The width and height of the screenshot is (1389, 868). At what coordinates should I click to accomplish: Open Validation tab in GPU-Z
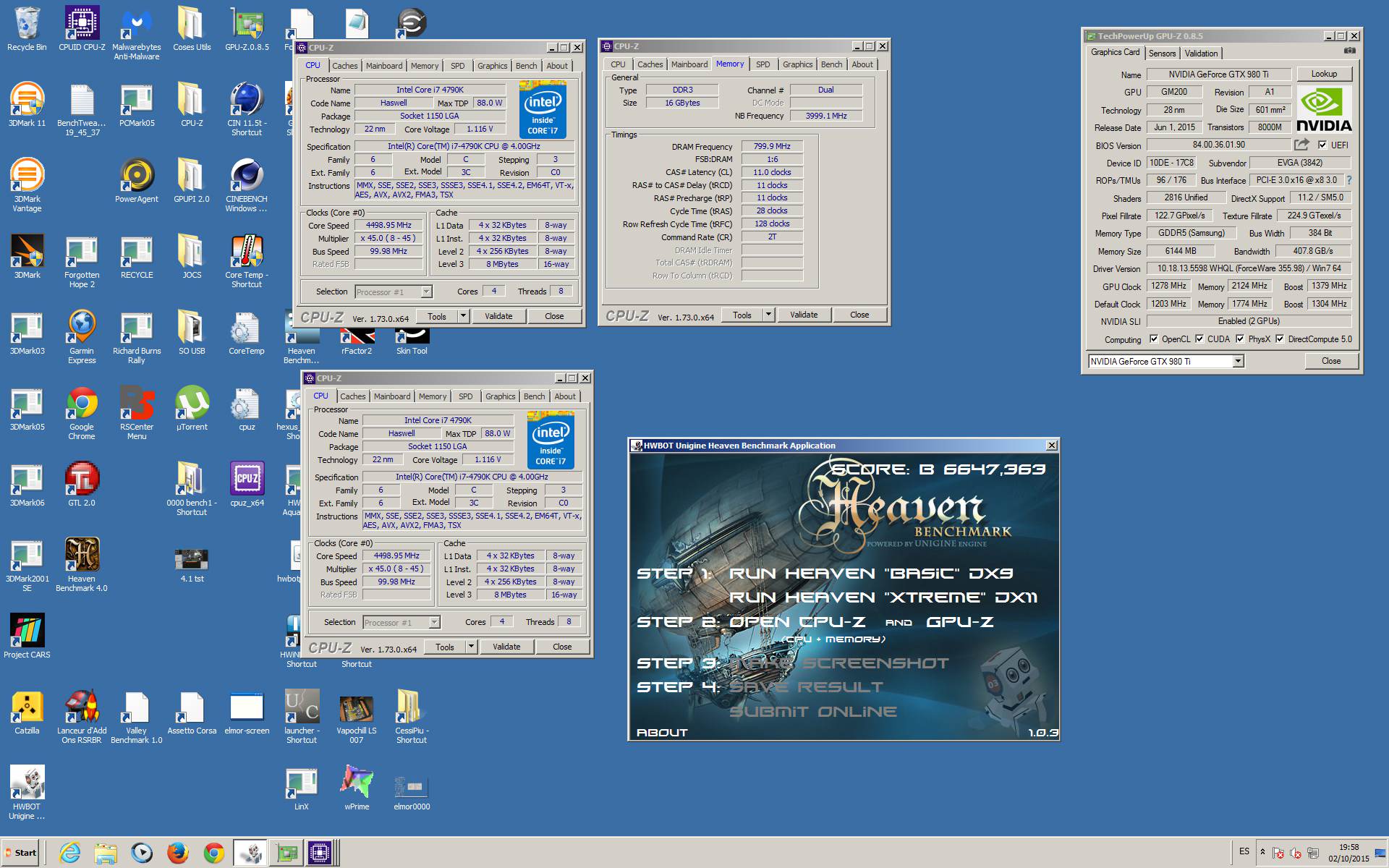click(1202, 53)
